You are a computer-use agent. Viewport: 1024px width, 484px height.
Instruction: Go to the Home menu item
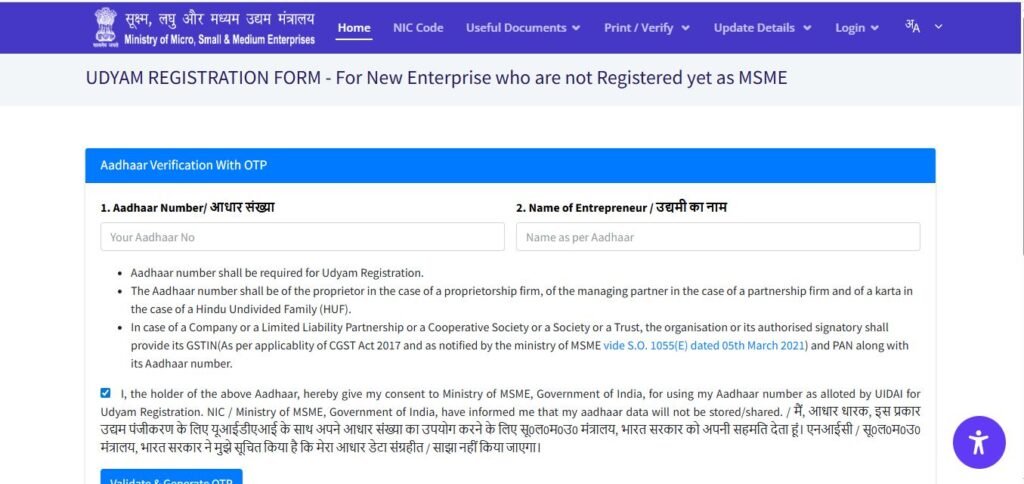pyautogui.click(x=354, y=28)
